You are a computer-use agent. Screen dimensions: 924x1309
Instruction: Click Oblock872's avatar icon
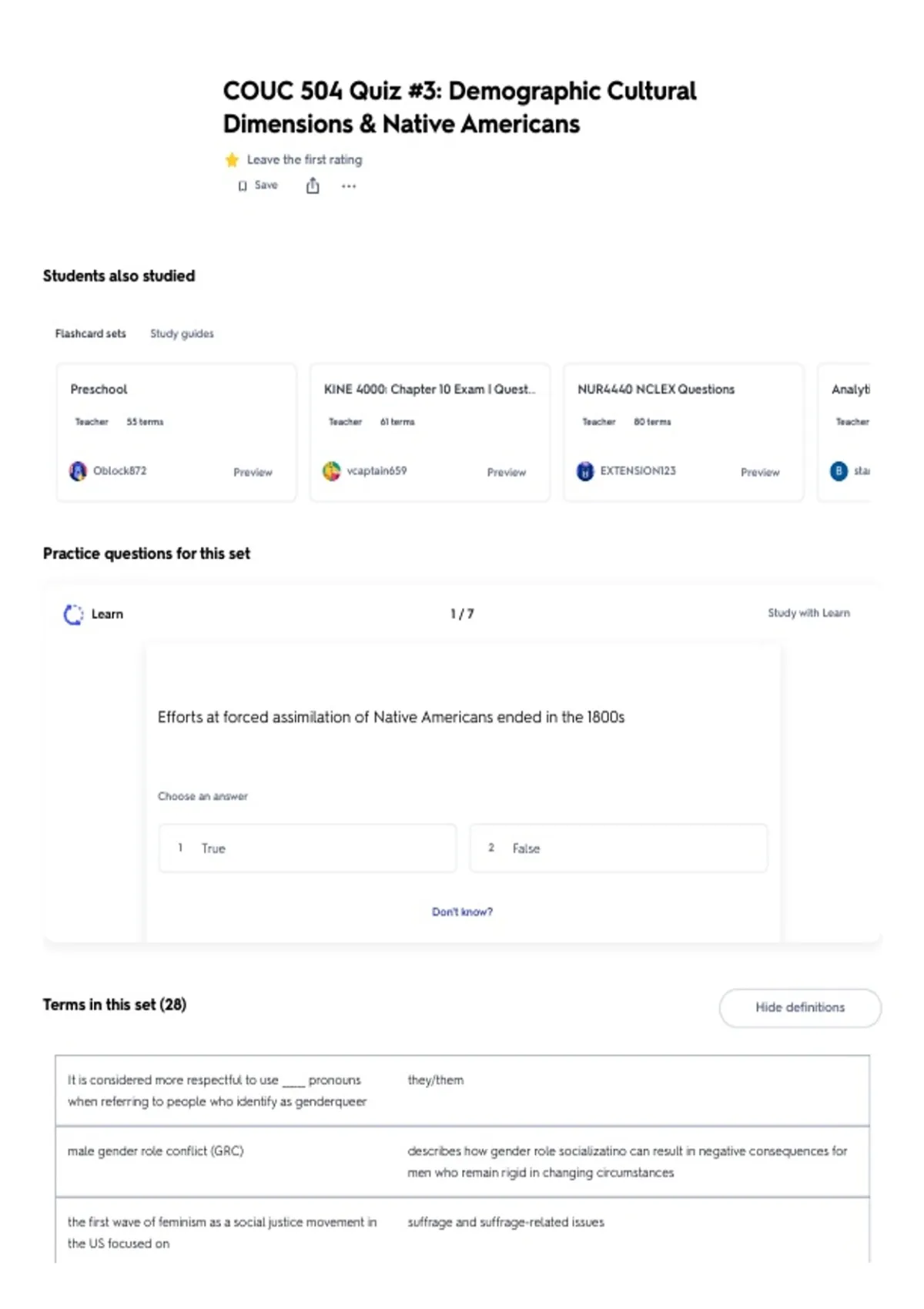[78, 471]
